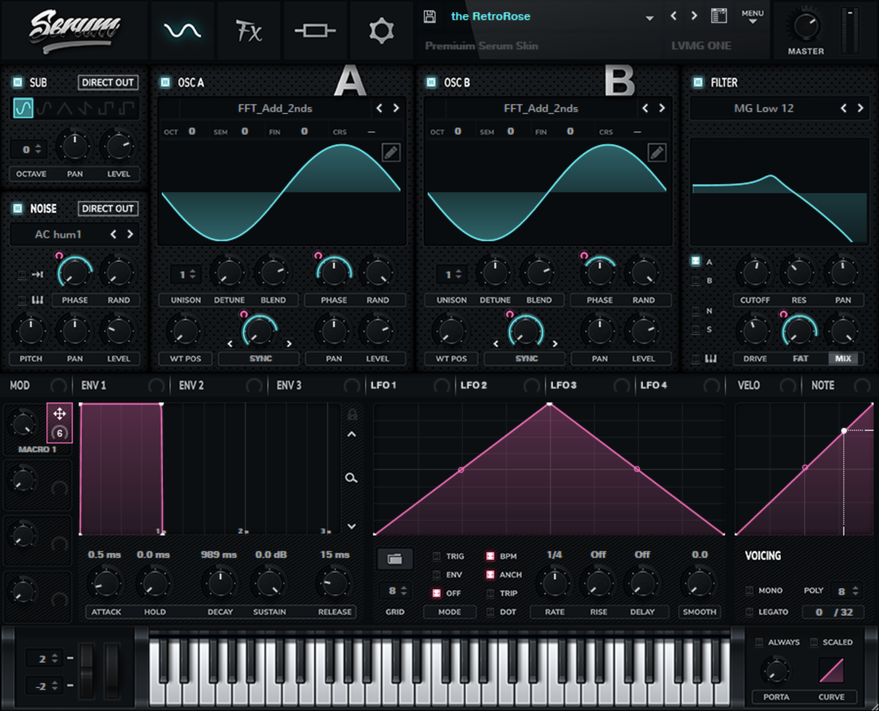Viewport: 879px width, 711px height.
Task: Click the MASTER volume knob
Action: (806, 26)
